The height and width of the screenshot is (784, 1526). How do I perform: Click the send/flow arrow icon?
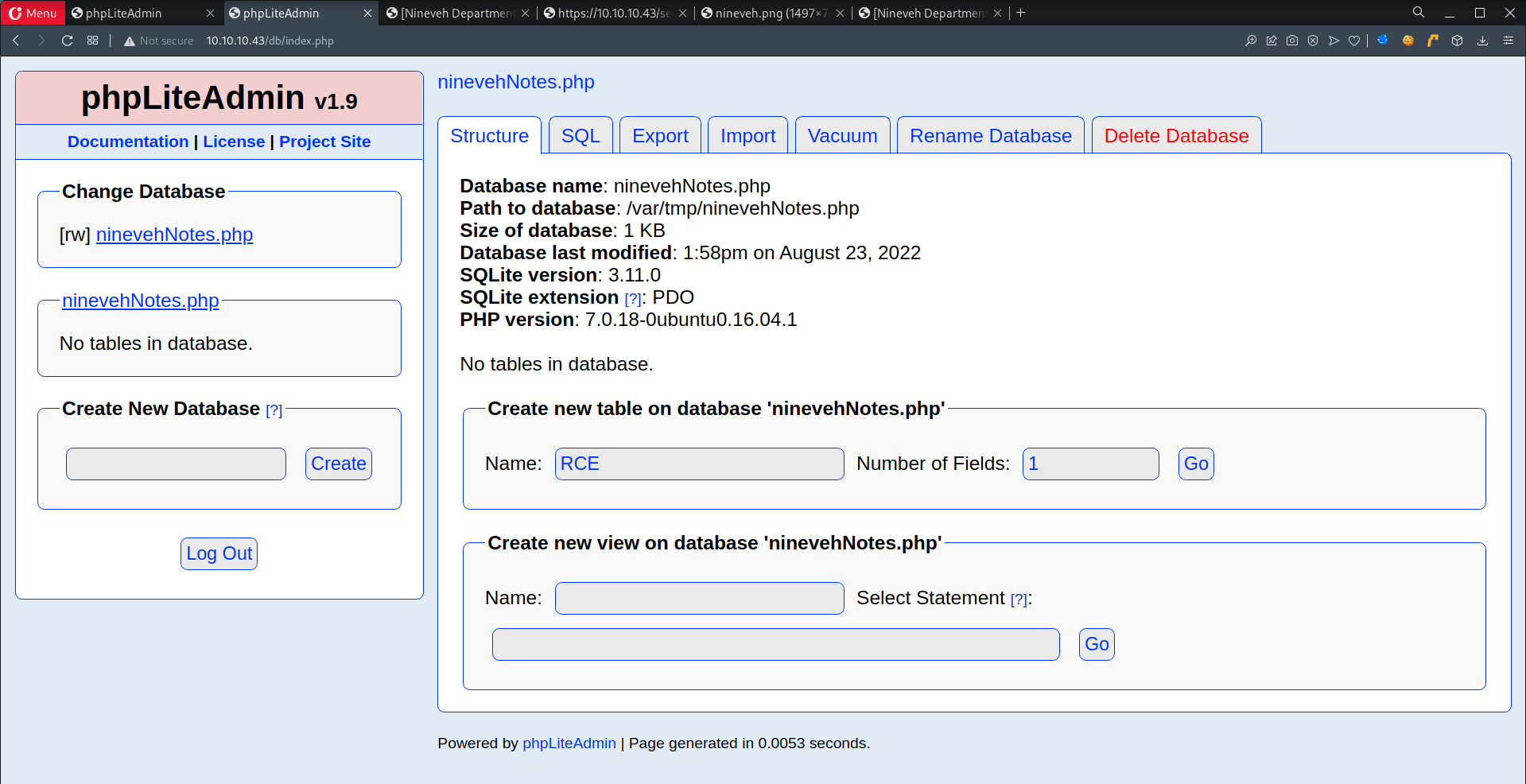1334,41
